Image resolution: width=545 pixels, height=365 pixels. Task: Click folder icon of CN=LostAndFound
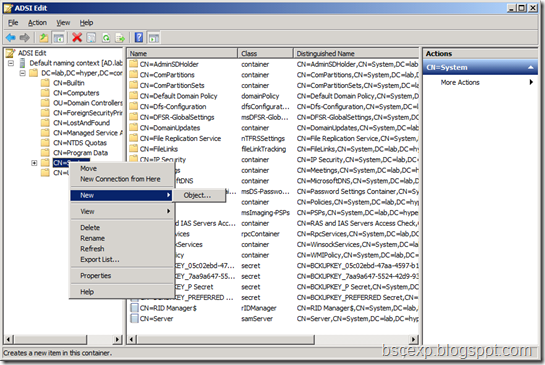(x=45, y=123)
